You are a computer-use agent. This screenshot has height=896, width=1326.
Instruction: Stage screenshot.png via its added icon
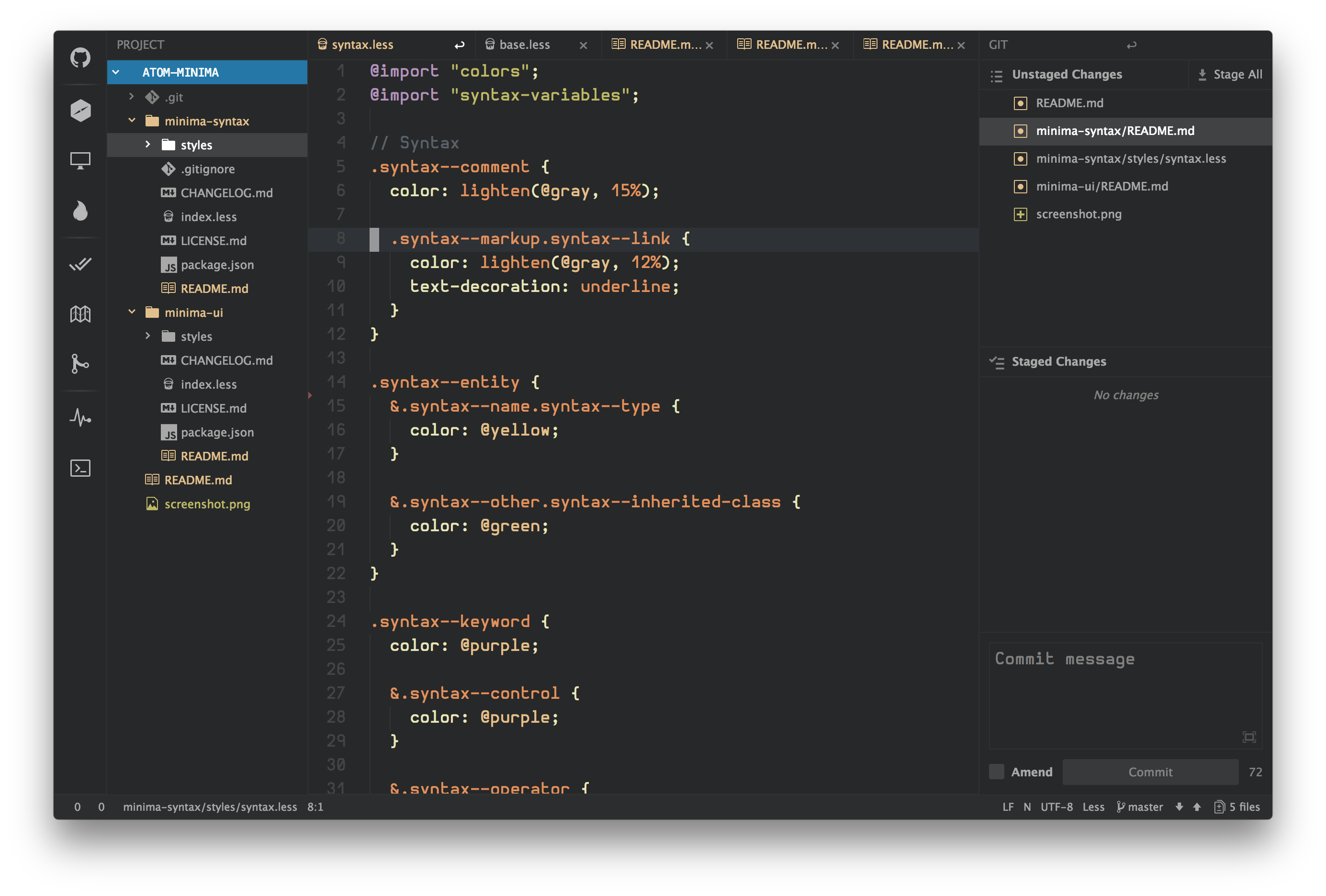1020,214
